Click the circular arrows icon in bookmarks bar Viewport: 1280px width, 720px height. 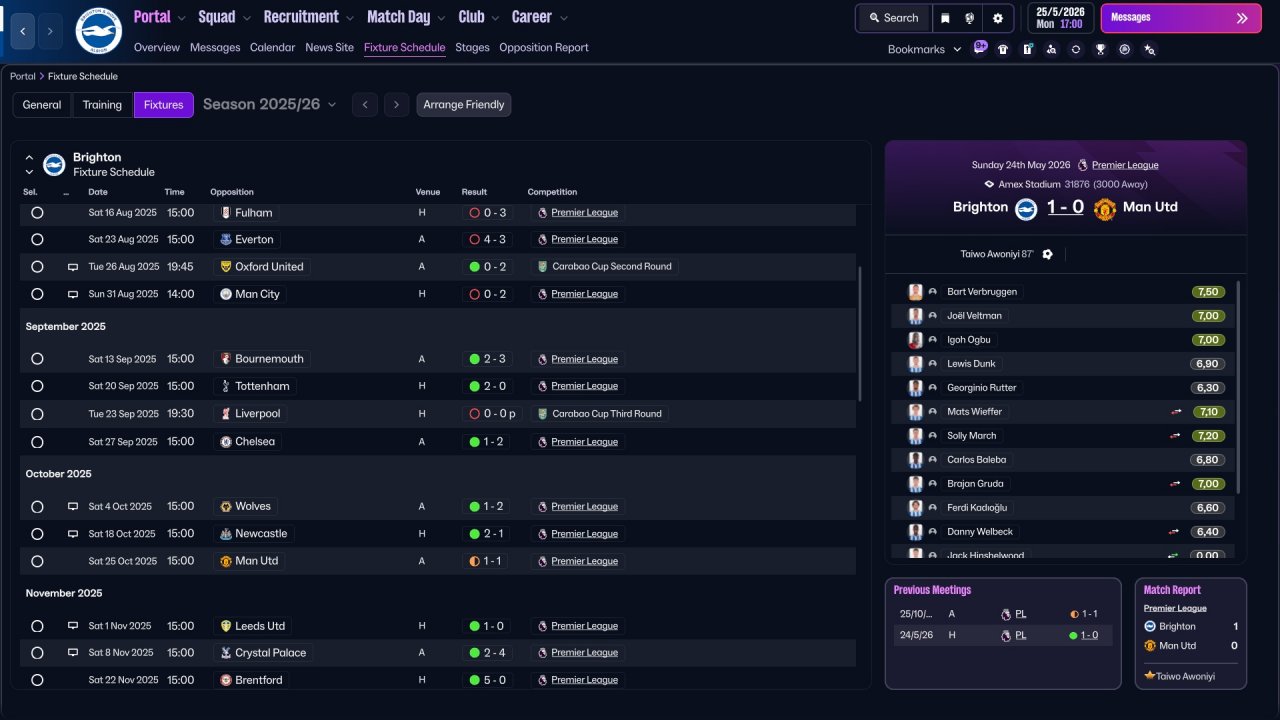click(1076, 49)
